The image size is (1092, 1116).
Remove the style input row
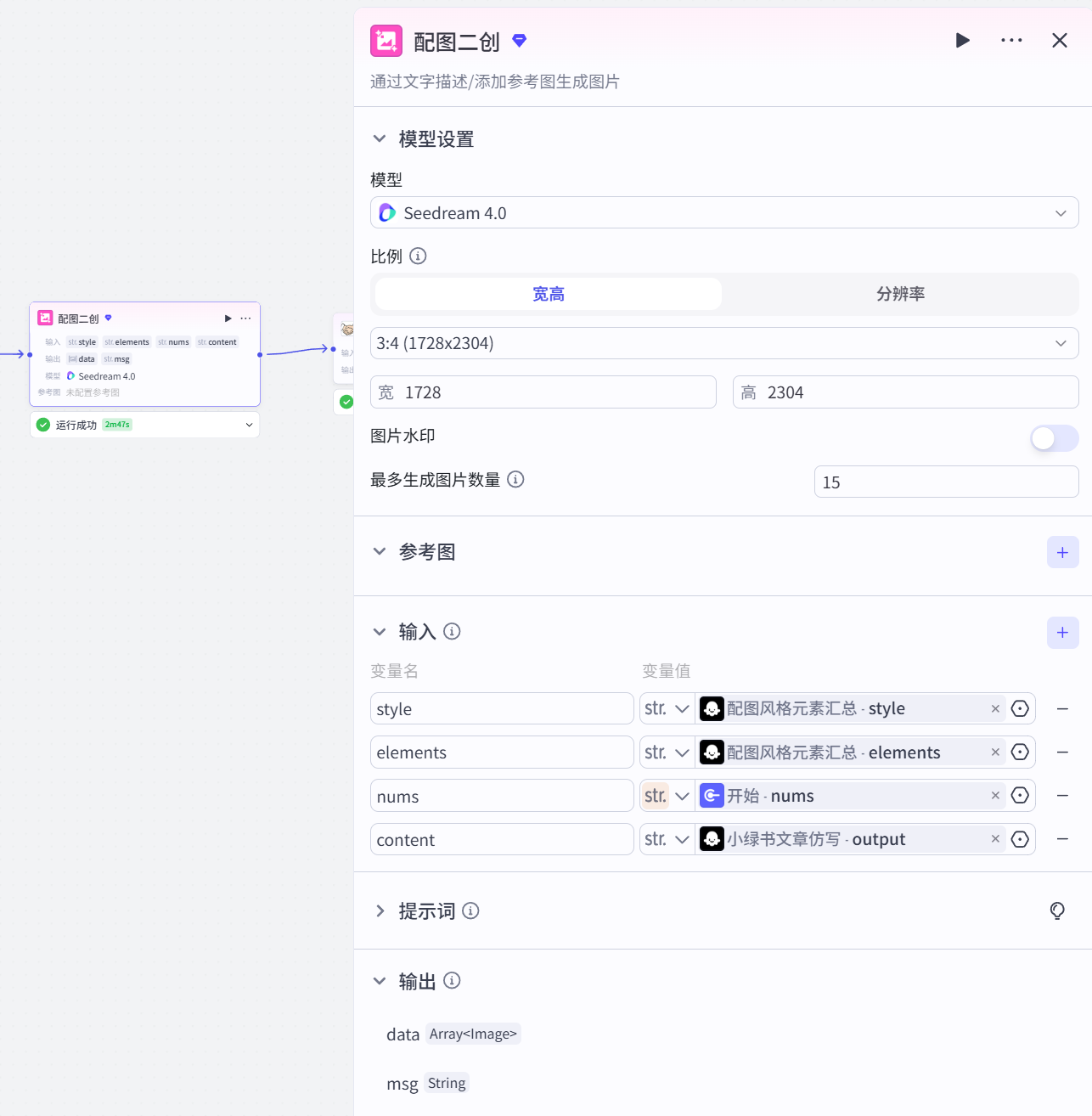[x=1062, y=708]
